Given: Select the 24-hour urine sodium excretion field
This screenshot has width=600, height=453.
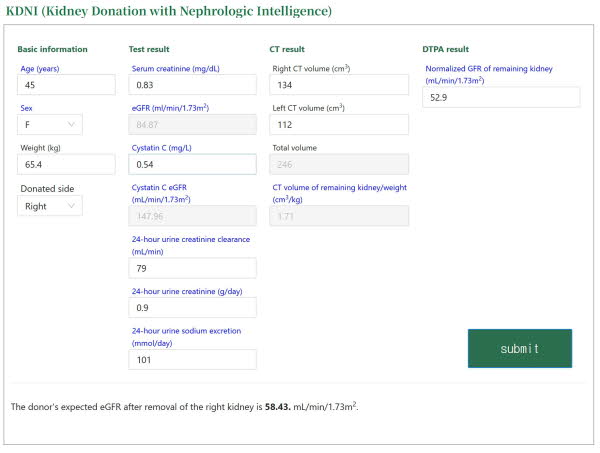Looking at the screenshot, I should click(192, 359).
